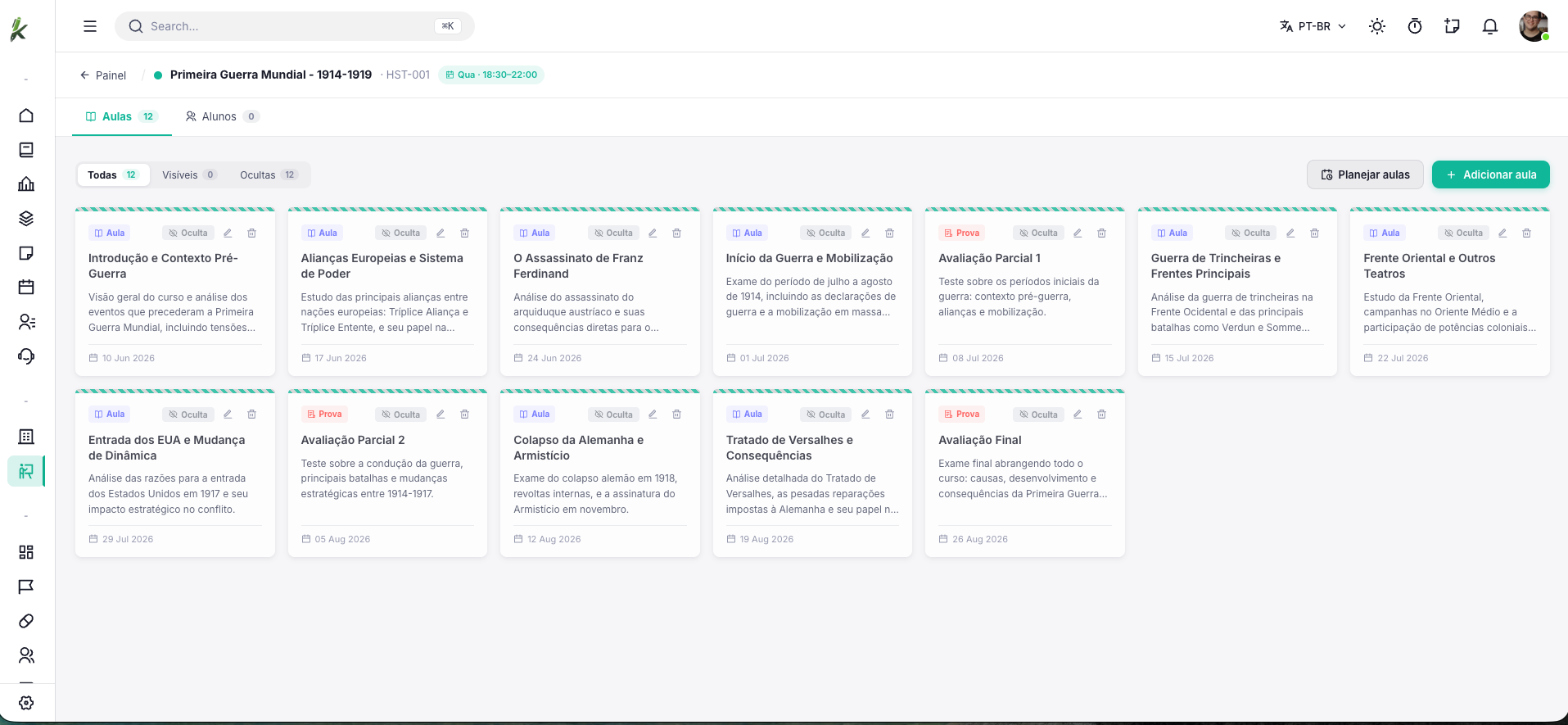Click the Qua 18:30–22:00 schedule badge
The height and width of the screenshot is (725, 1568).
point(491,75)
